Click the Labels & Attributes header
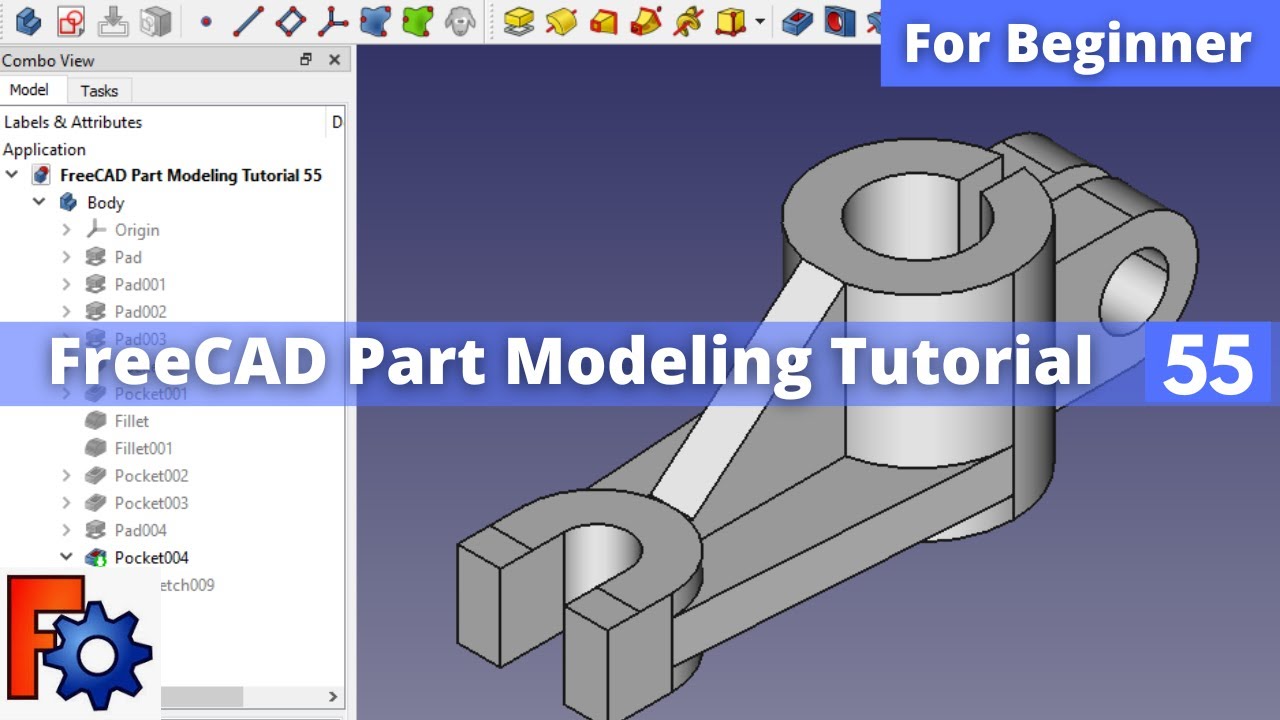Image resolution: width=1280 pixels, height=720 pixels. point(73,122)
